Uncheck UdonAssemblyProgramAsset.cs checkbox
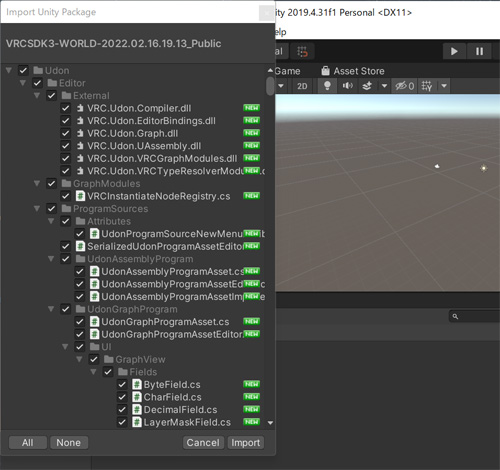The width and height of the screenshot is (500, 470). 79,271
